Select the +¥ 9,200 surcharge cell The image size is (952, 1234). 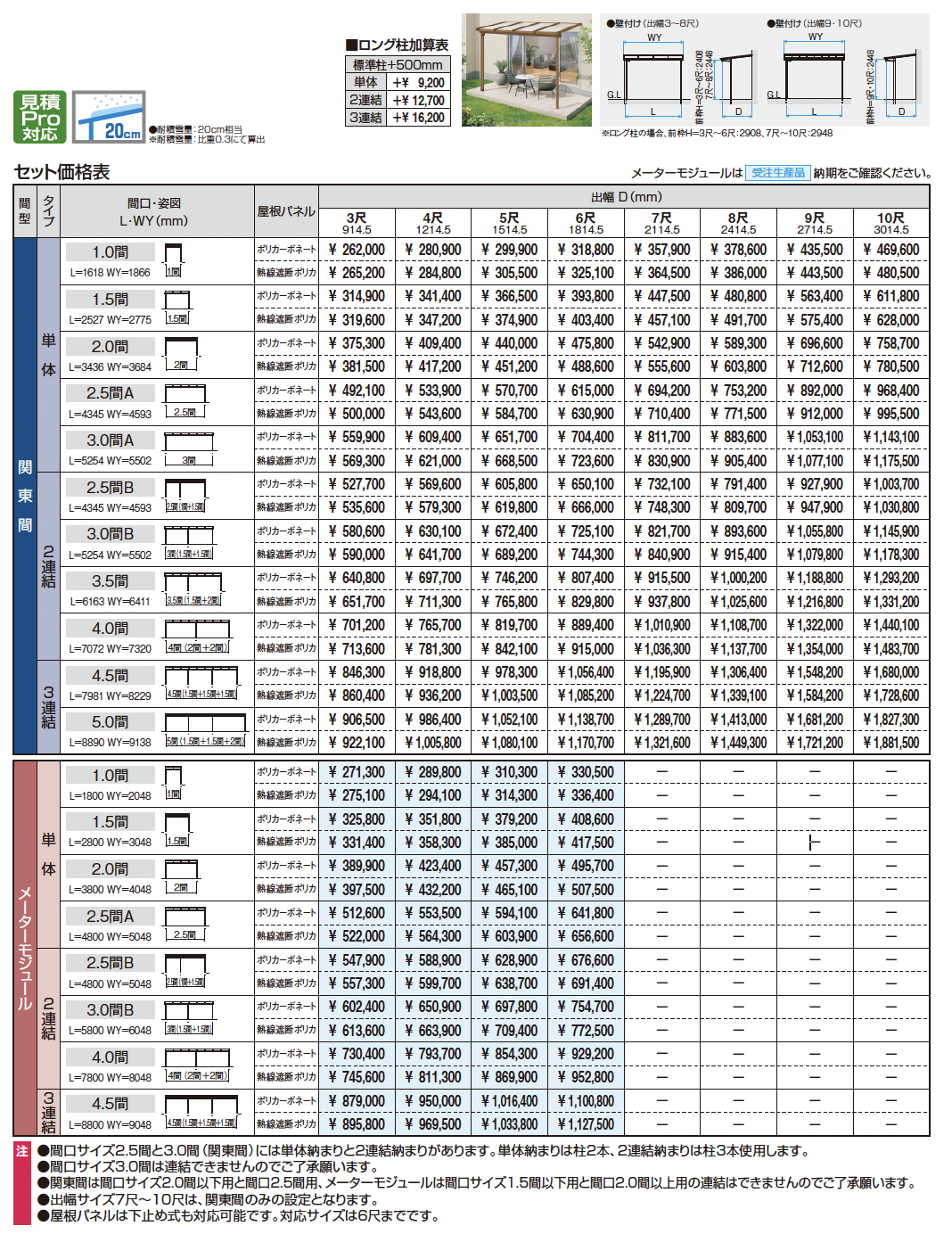418,82
